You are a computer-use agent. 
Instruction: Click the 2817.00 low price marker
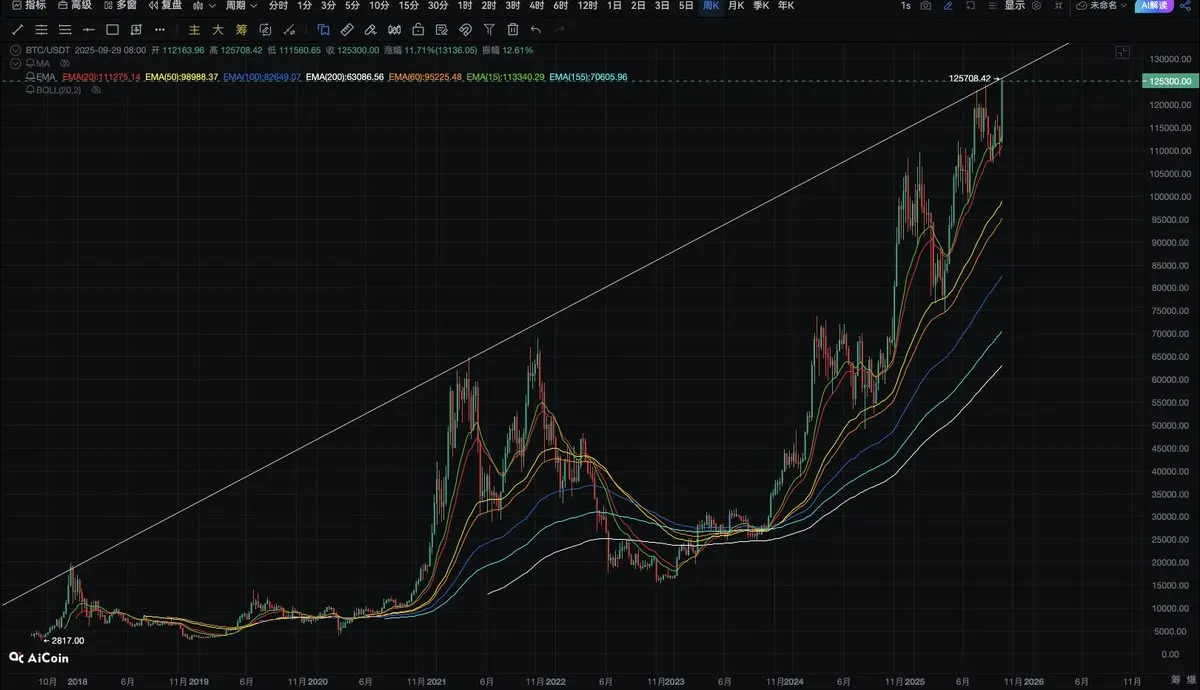click(65, 641)
